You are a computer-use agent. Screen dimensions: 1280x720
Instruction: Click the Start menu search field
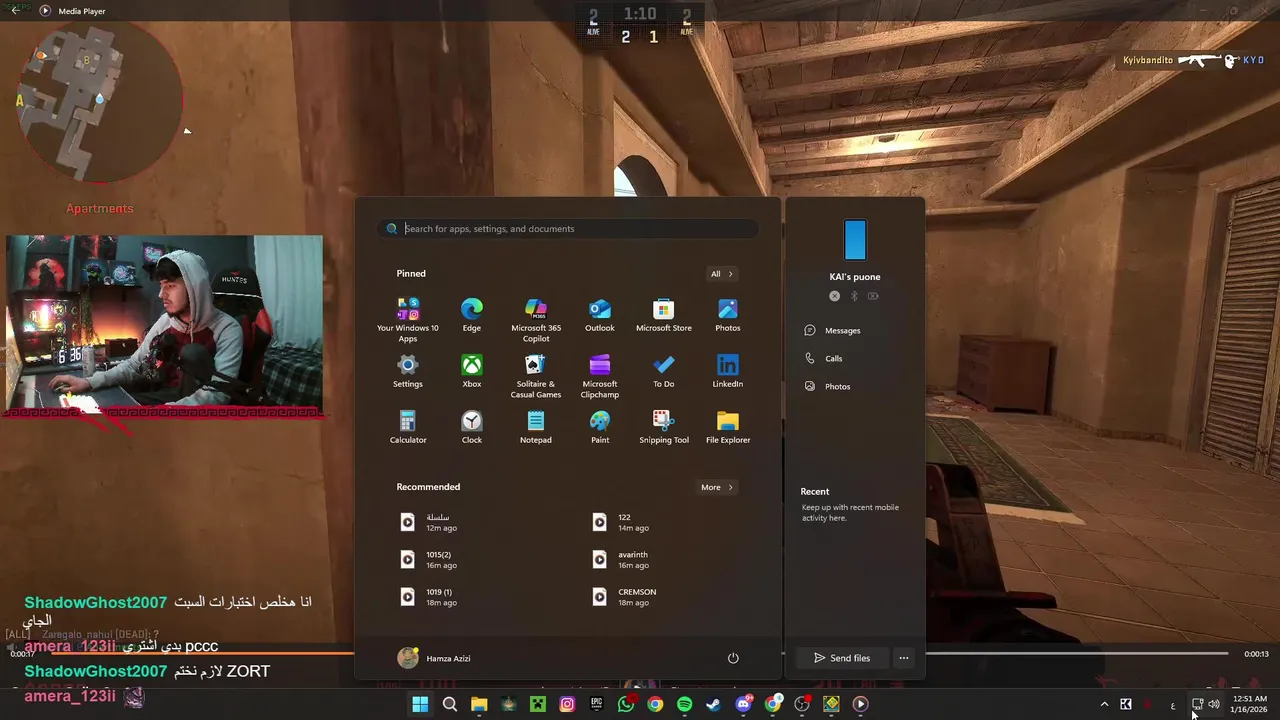pyautogui.click(x=568, y=229)
